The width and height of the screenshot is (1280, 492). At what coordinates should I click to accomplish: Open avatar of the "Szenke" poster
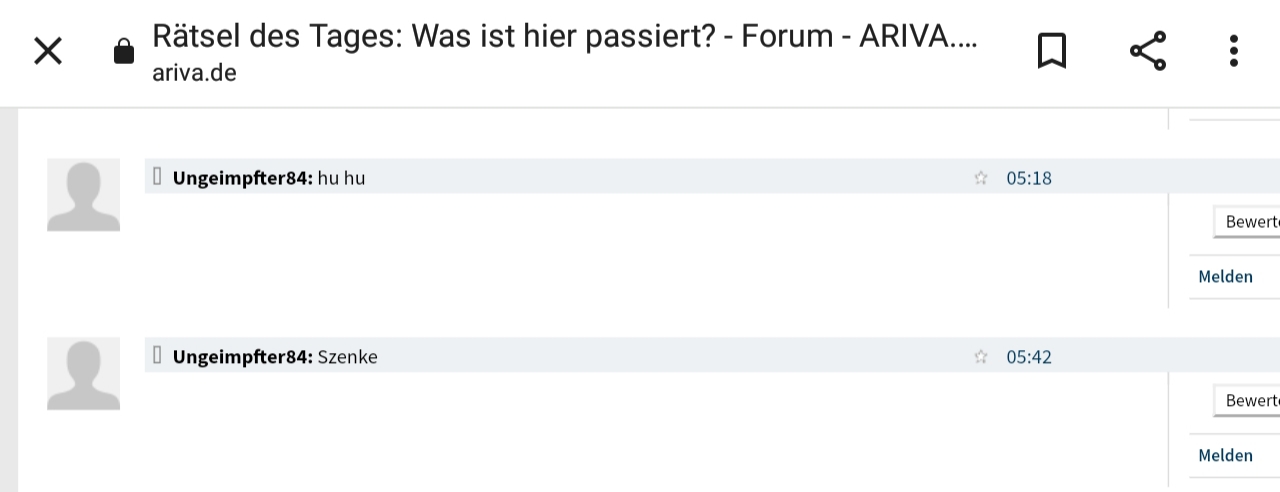point(83,374)
